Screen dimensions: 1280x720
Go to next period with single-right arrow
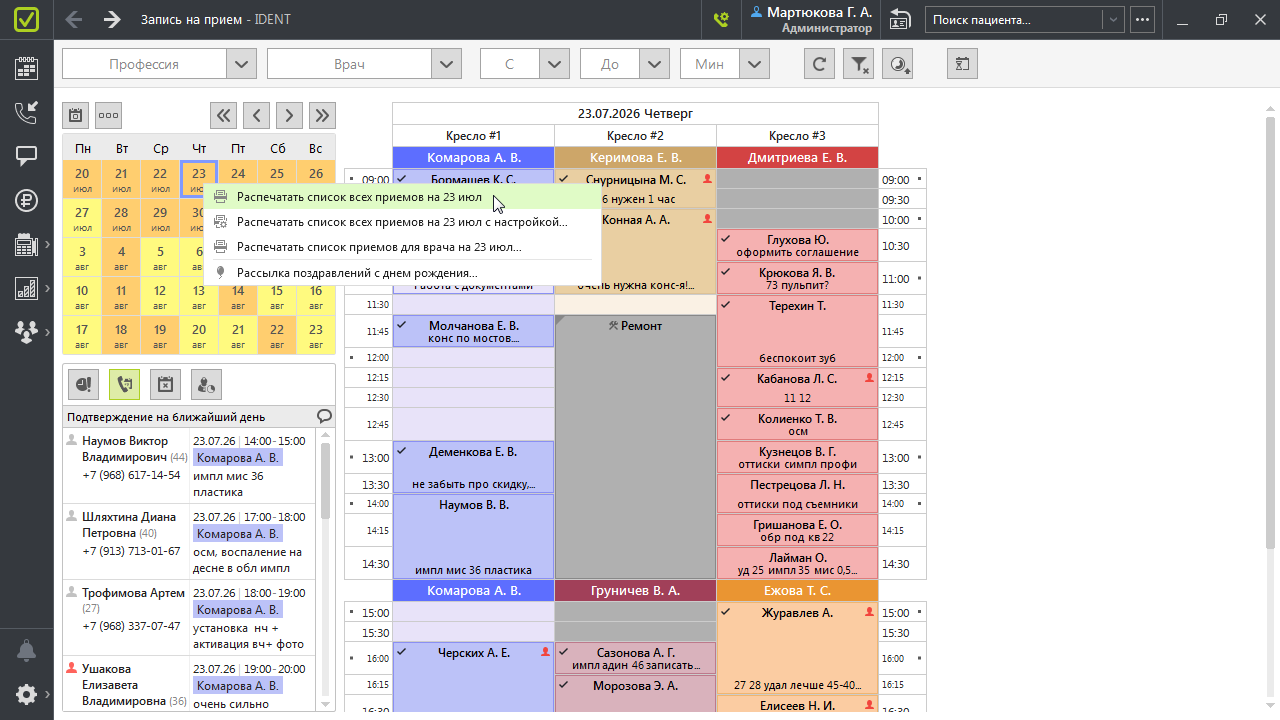(x=289, y=115)
